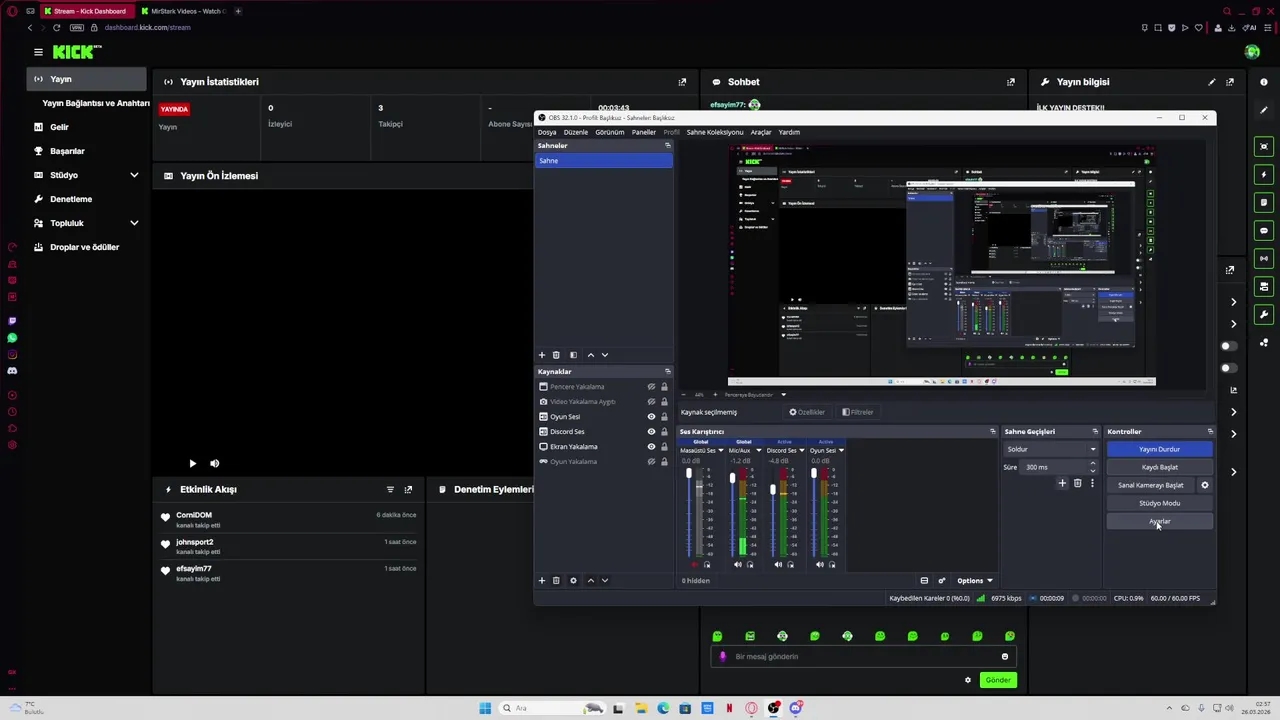
Task: Filter the Etkinlik Akışı feed
Action: pyautogui.click(x=390, y=490)
